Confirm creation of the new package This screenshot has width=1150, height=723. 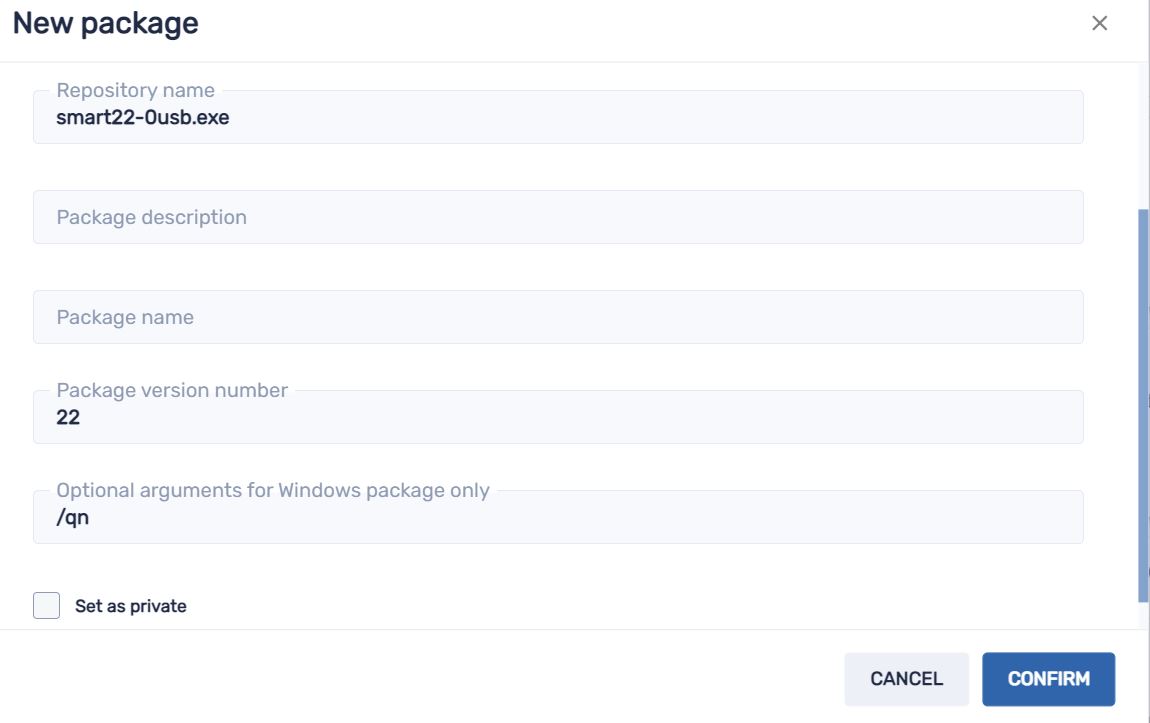click(1048, 678)
